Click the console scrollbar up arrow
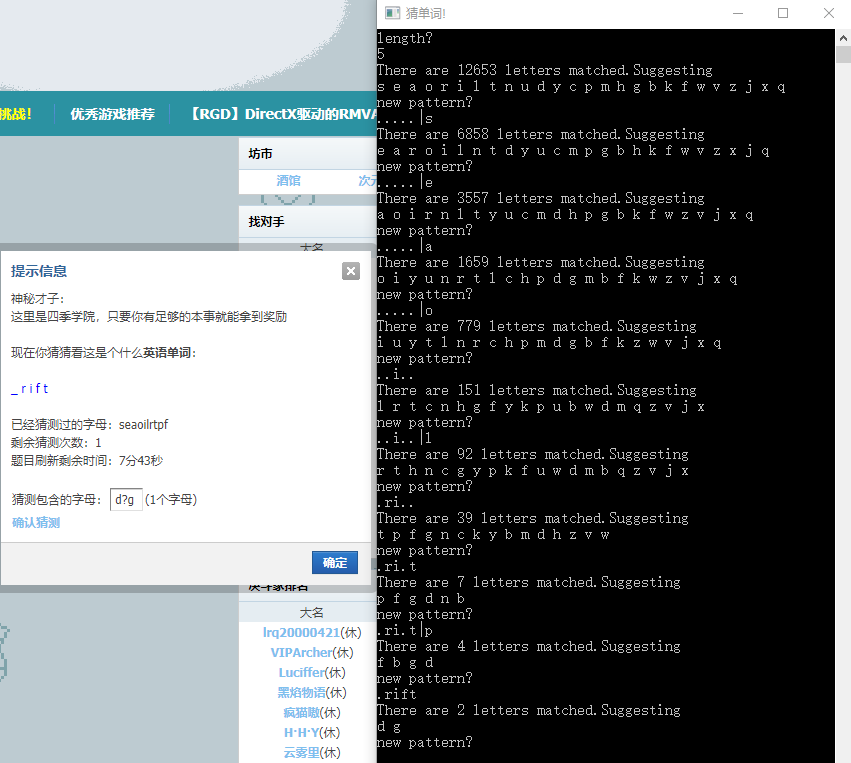Image resolution: width=851 pixels, height=763 pixels. [x=843, y=38]
